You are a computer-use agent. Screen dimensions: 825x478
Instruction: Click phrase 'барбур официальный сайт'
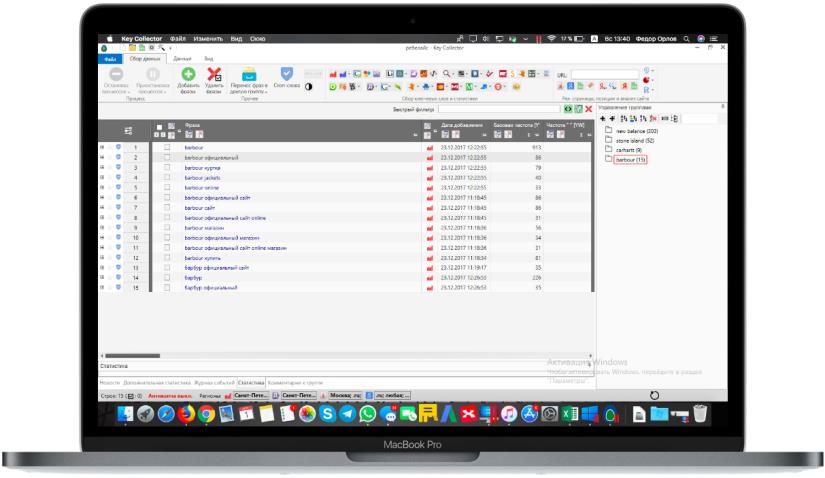(x=216, y=268)
